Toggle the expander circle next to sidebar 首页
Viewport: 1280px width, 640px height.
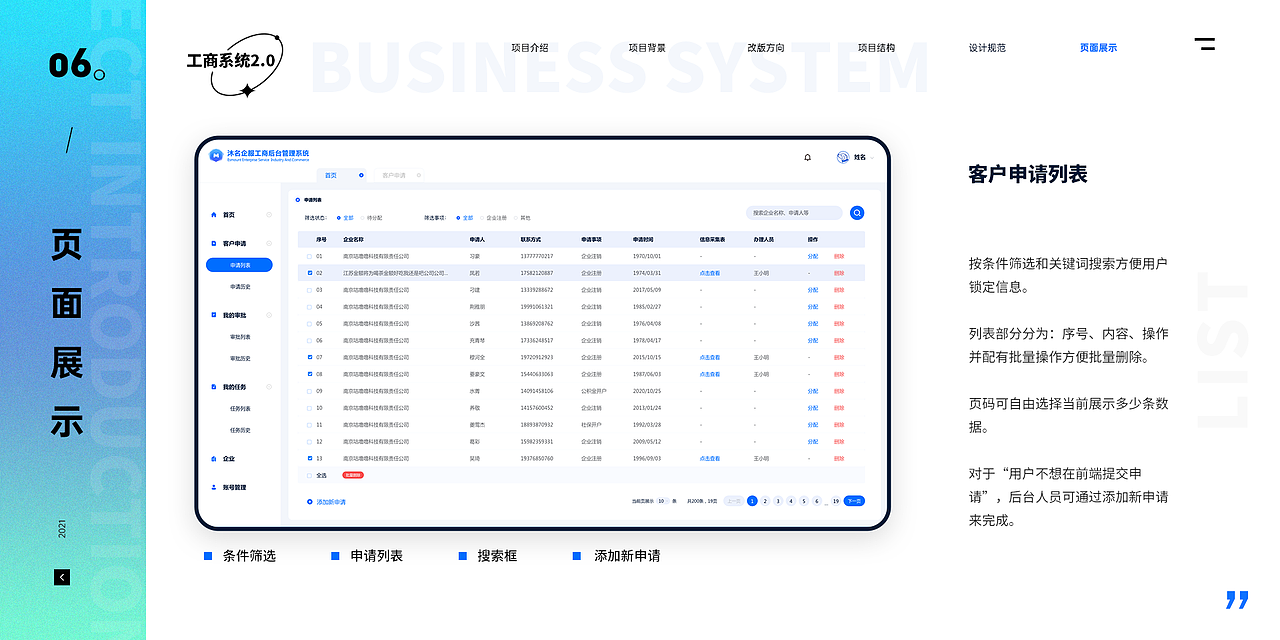pyautogui.click(x=269, y=215)
